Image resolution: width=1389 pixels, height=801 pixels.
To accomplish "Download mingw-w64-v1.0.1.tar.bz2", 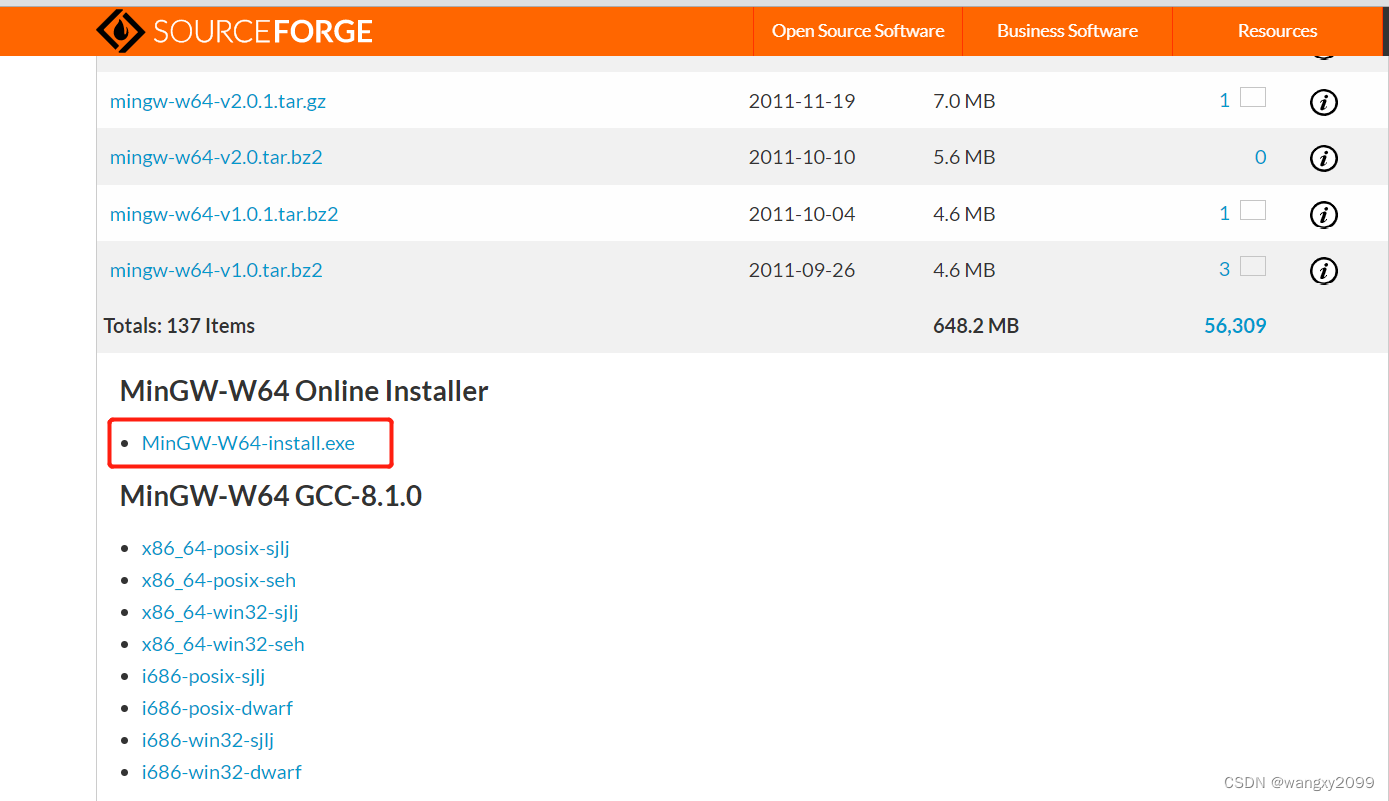I will tap(224, 214).
